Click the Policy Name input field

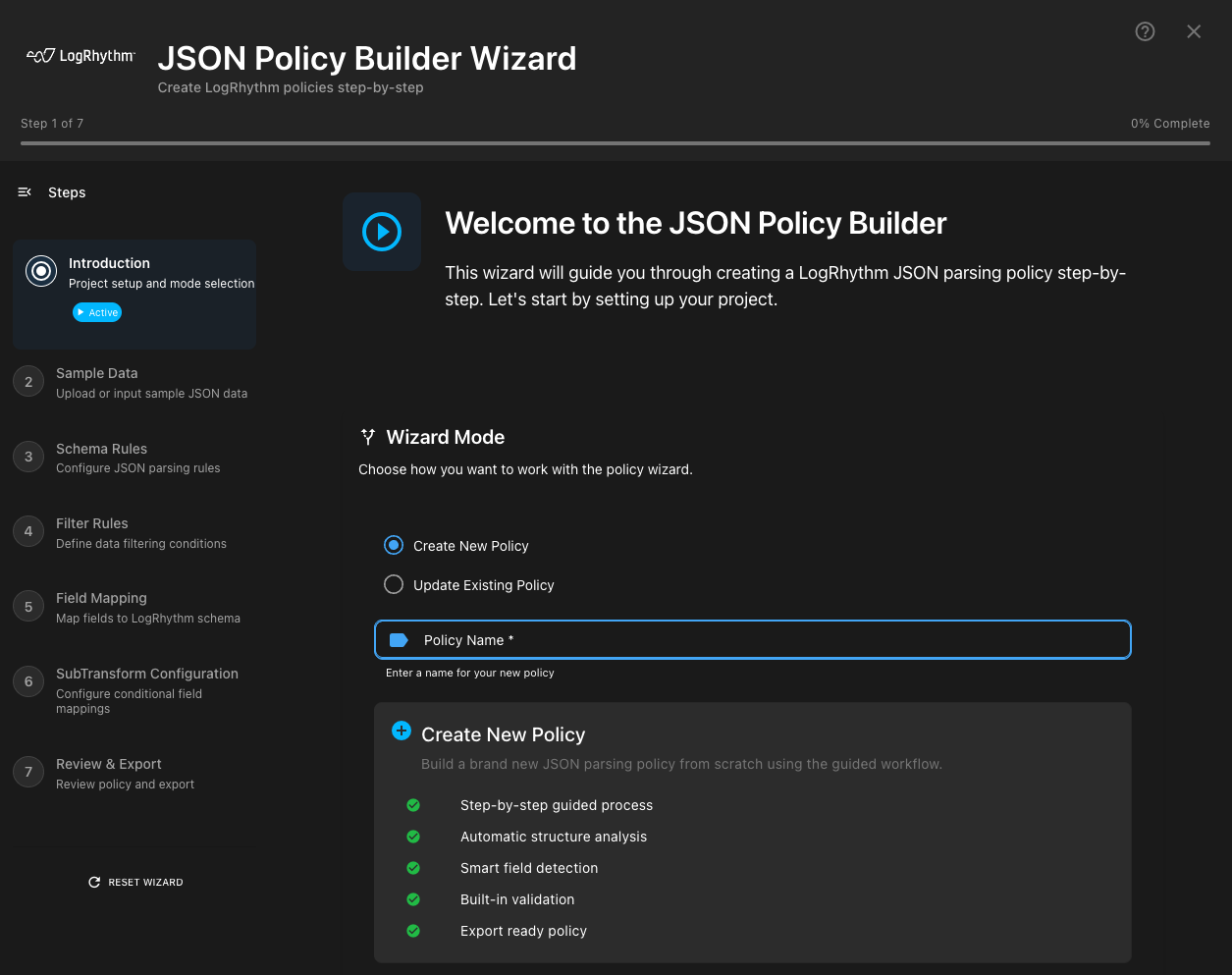tap(752, 639)
